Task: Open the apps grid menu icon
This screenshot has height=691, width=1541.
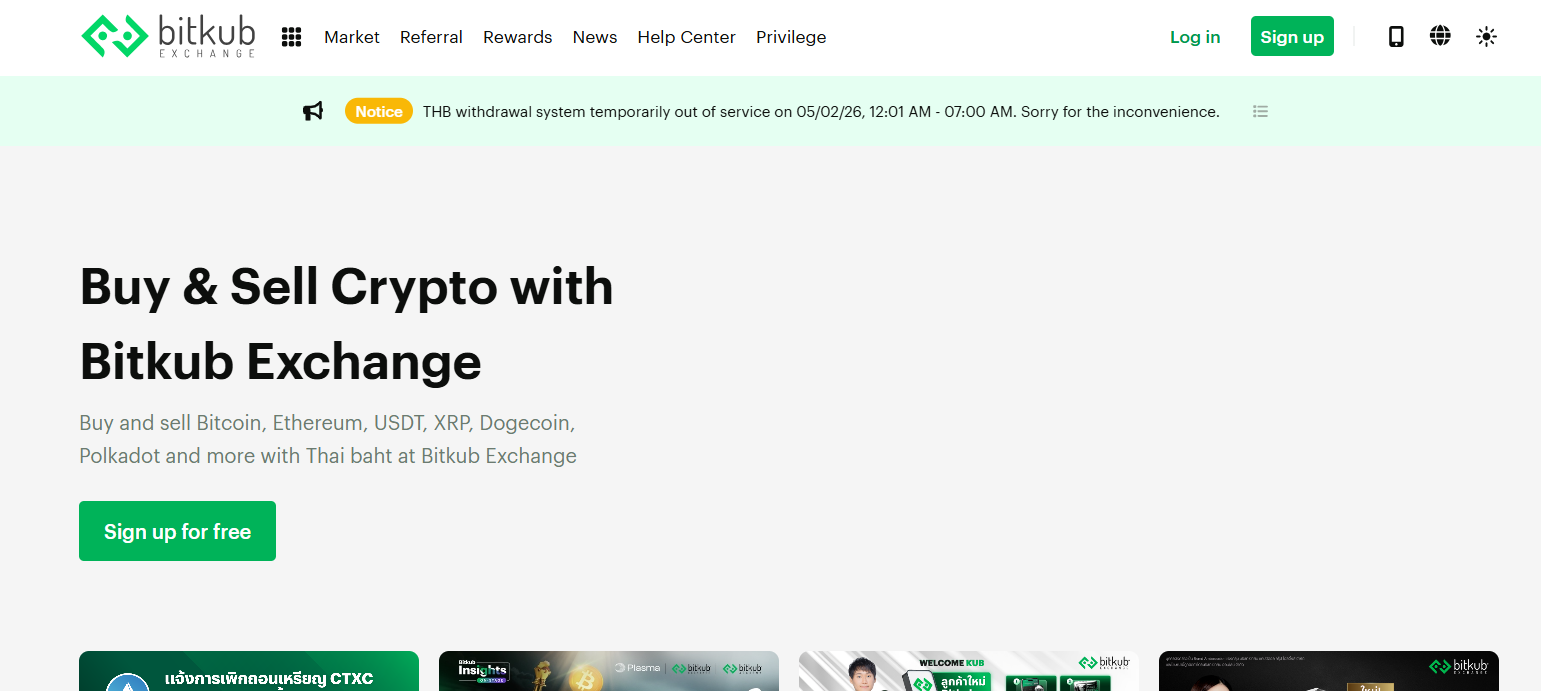Action: tap(291, 37)
